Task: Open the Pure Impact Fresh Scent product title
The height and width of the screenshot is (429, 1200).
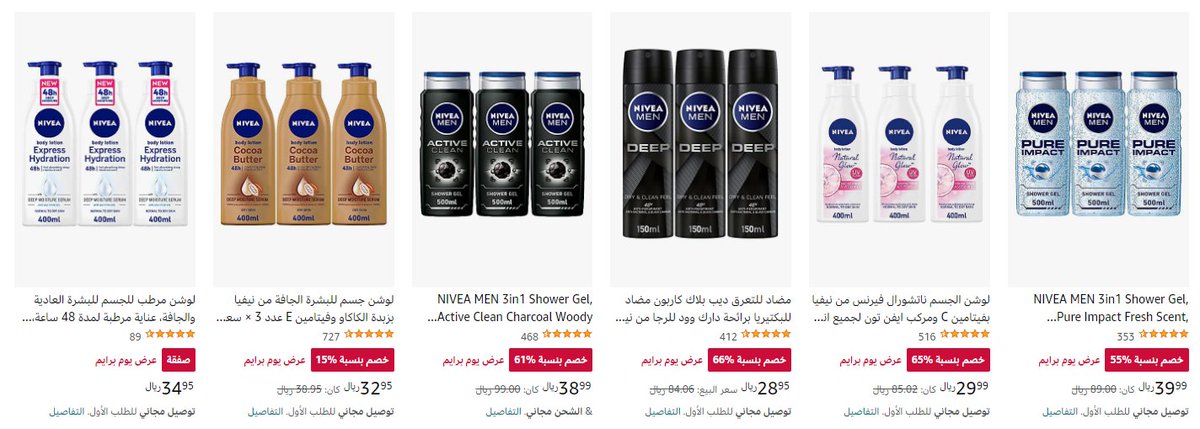Action: (x=1110, y=308)
